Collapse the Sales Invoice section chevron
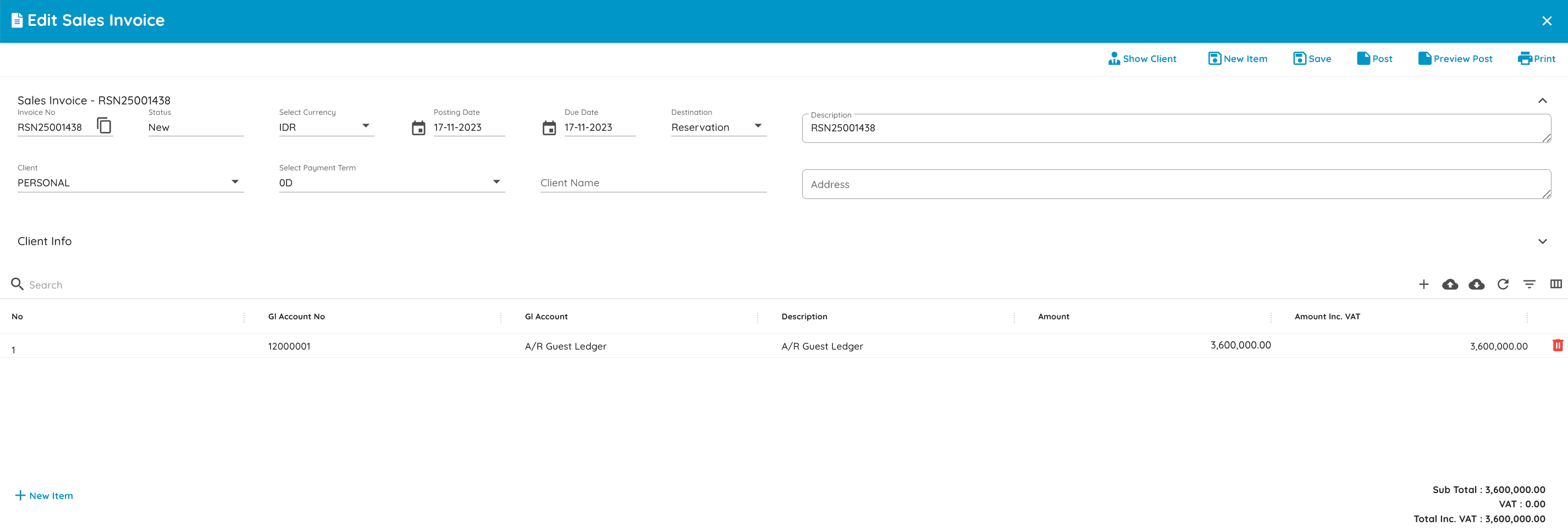 [x=1542, y=101]
